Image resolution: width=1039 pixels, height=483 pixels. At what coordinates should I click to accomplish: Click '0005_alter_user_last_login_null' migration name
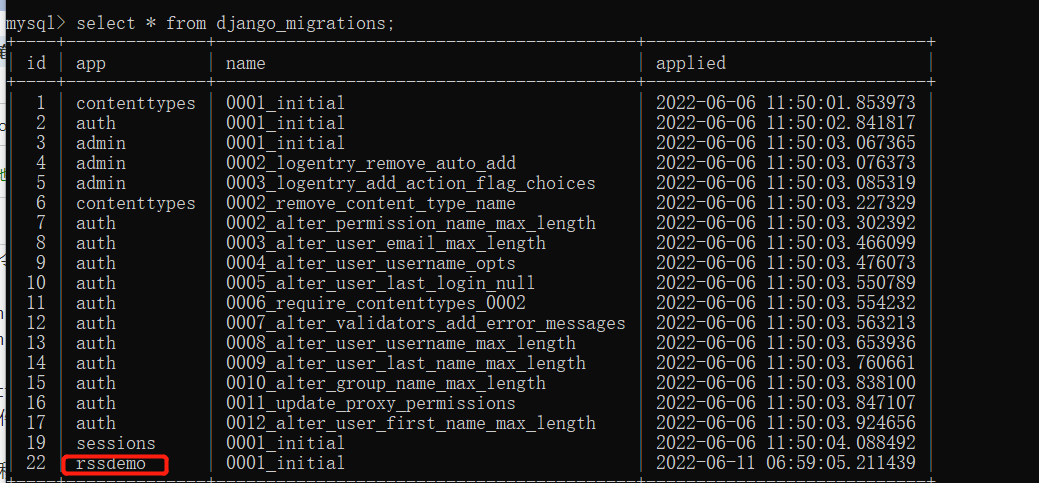[380, 283]
